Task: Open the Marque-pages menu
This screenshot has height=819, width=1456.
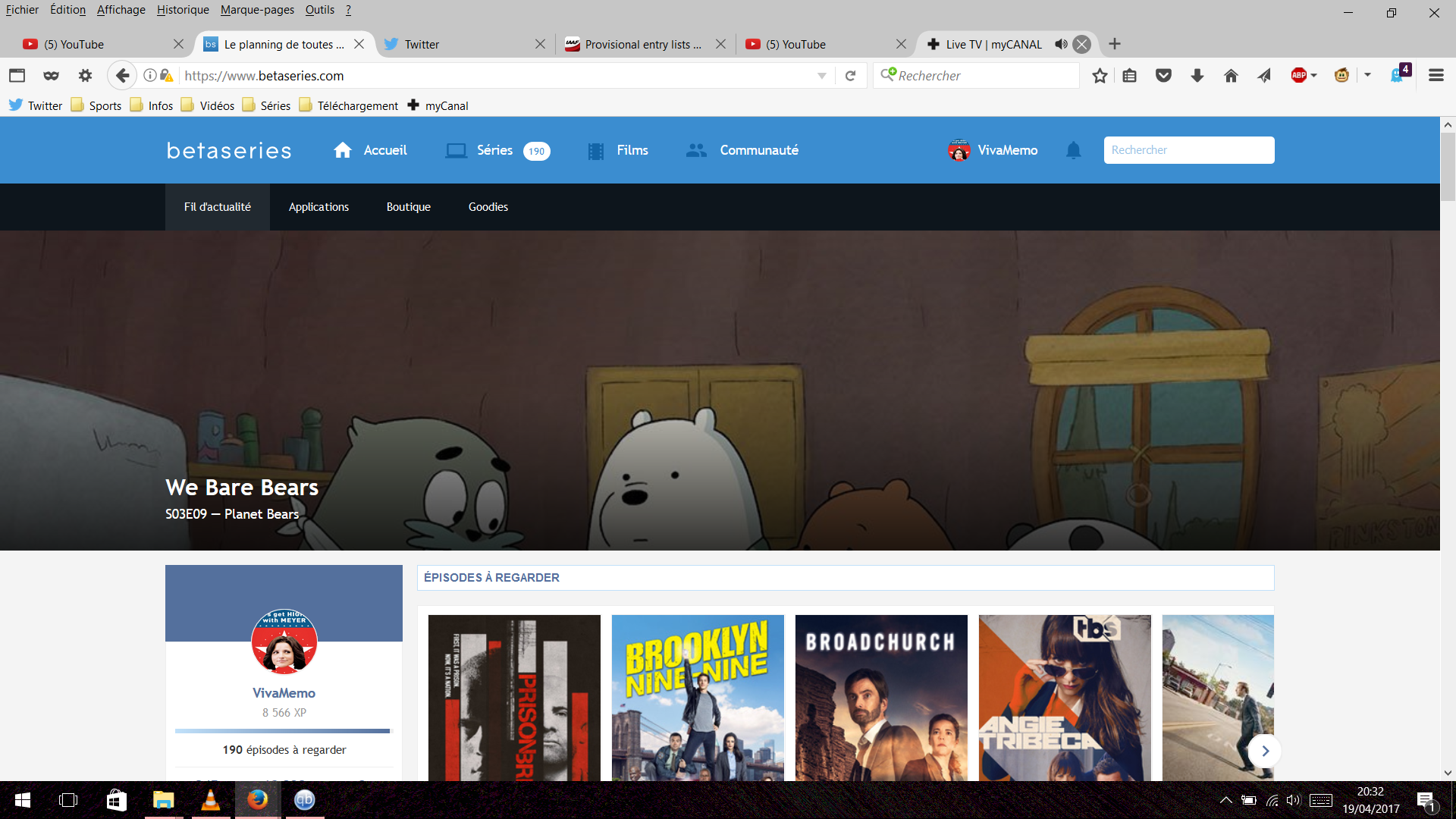Action: pos(257,10)
